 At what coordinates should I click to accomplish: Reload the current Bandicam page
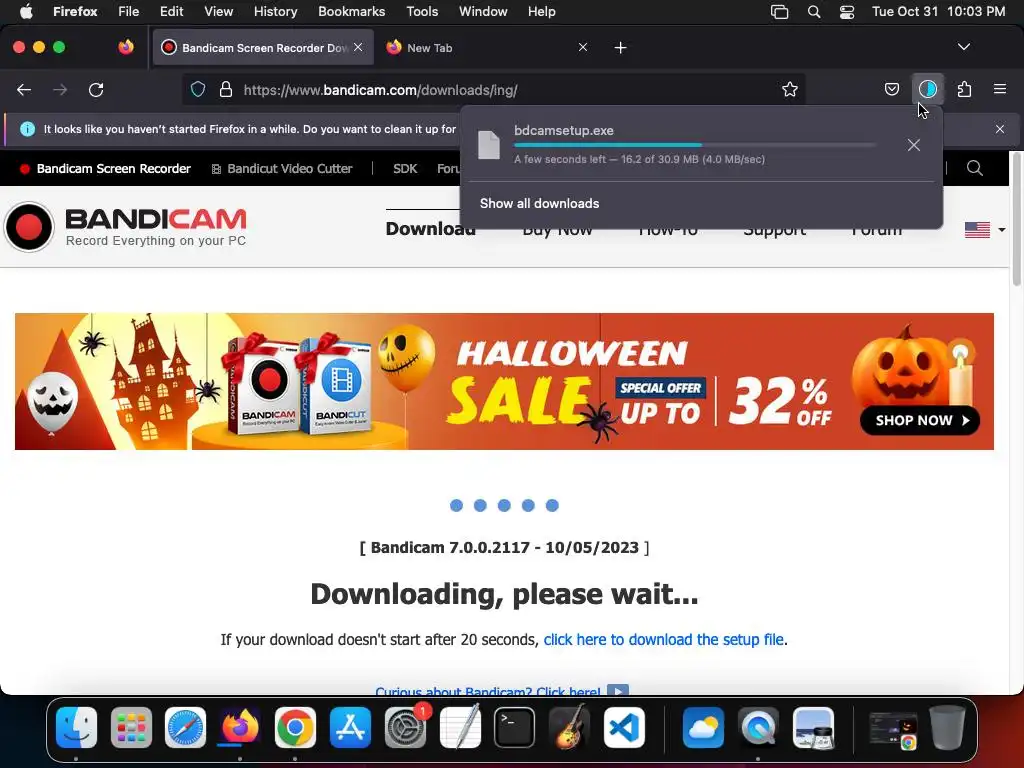[96, 89]
